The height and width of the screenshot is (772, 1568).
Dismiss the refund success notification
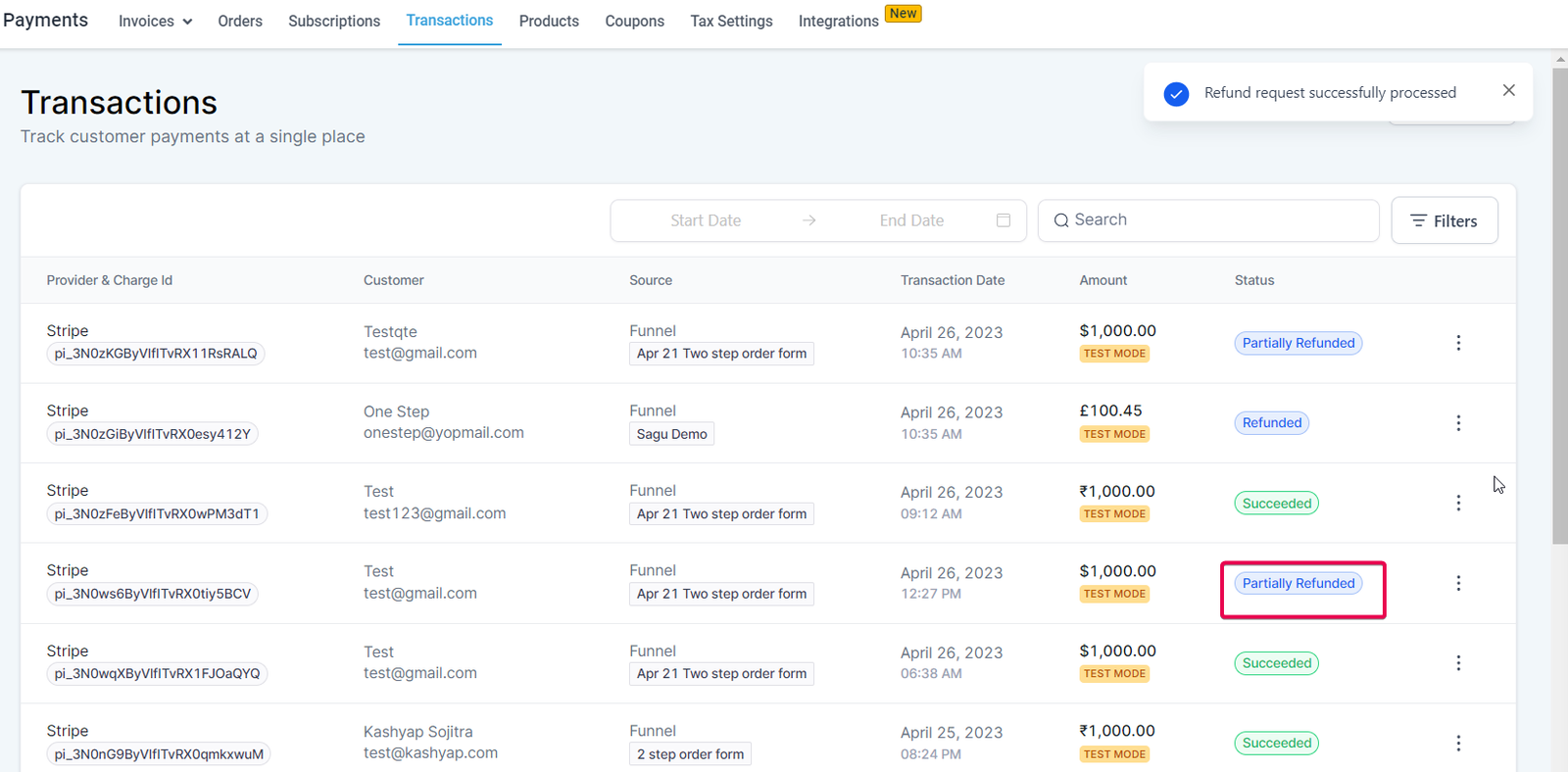click(x=1508, y=90)
